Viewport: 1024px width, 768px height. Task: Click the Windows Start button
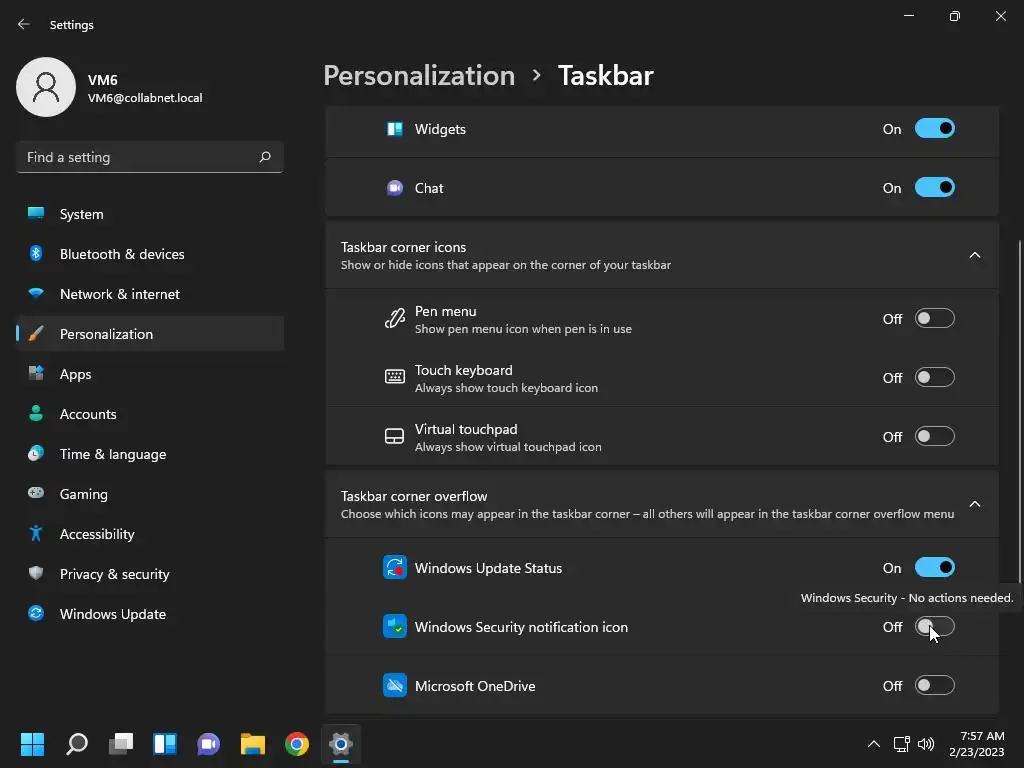32,743
